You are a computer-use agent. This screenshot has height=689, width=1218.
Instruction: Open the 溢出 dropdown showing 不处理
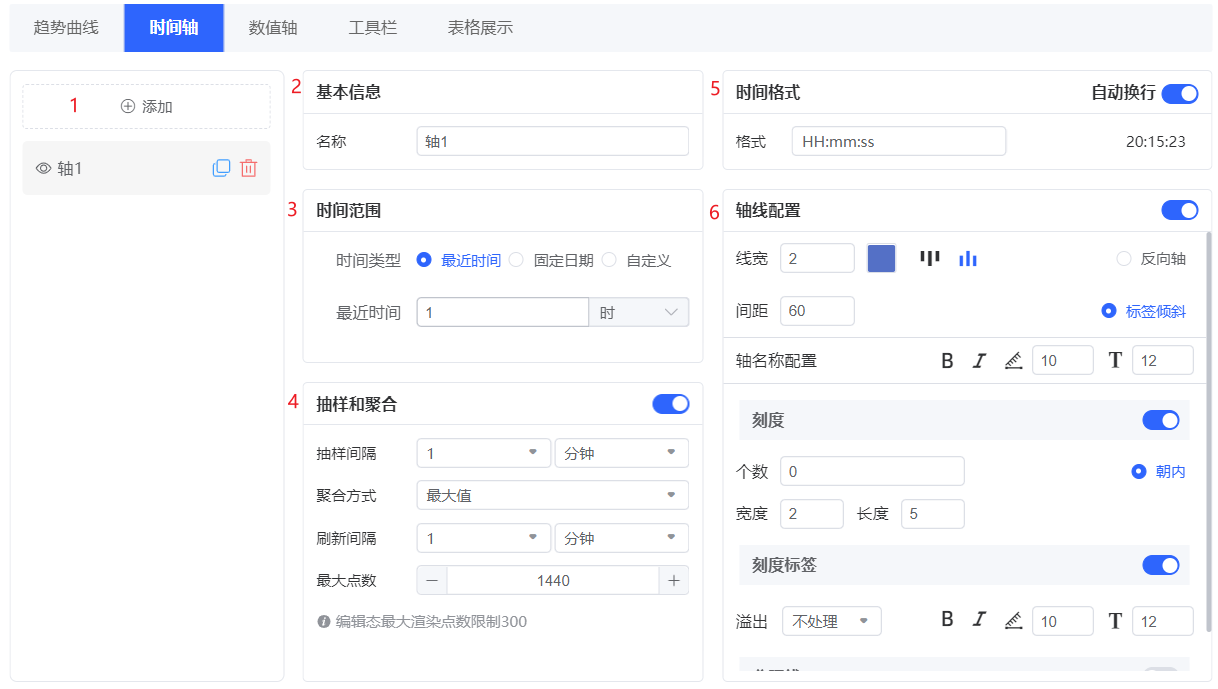[x=831, y=621]
